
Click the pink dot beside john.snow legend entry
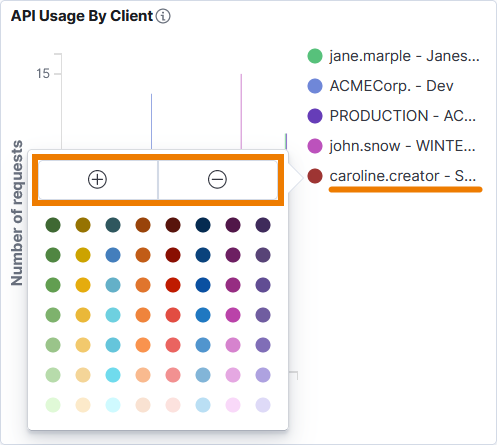pyautogui.click(x=315, y=146)
